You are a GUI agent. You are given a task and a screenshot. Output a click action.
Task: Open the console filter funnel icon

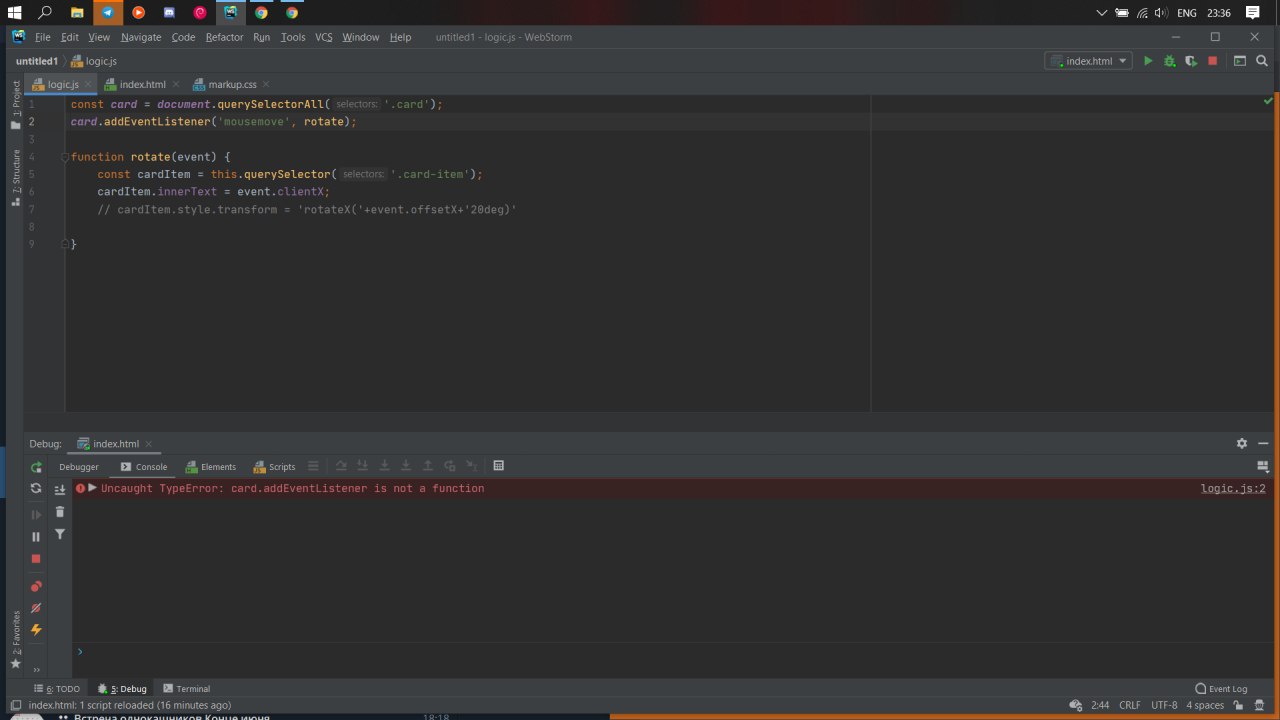coord(60,534)
